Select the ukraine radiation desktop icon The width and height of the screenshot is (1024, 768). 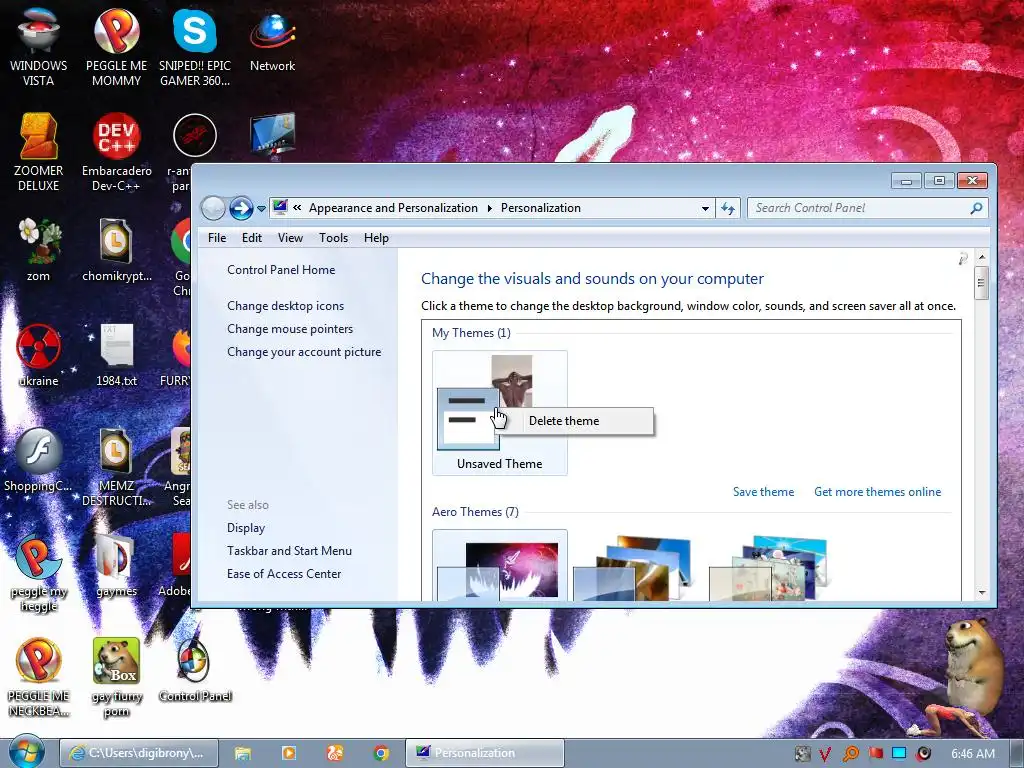point(39,355)
